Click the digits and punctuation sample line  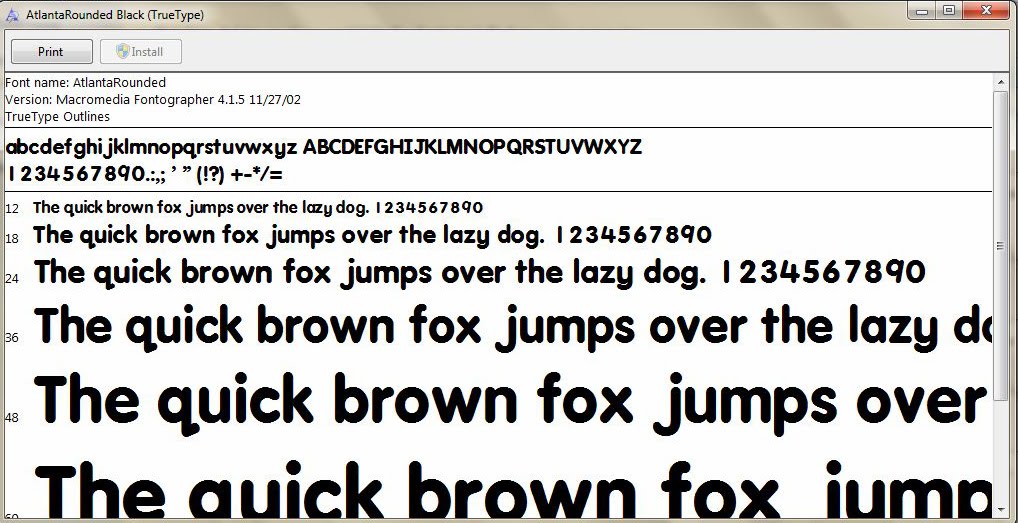pyautogui.click(x=145, y=174)
